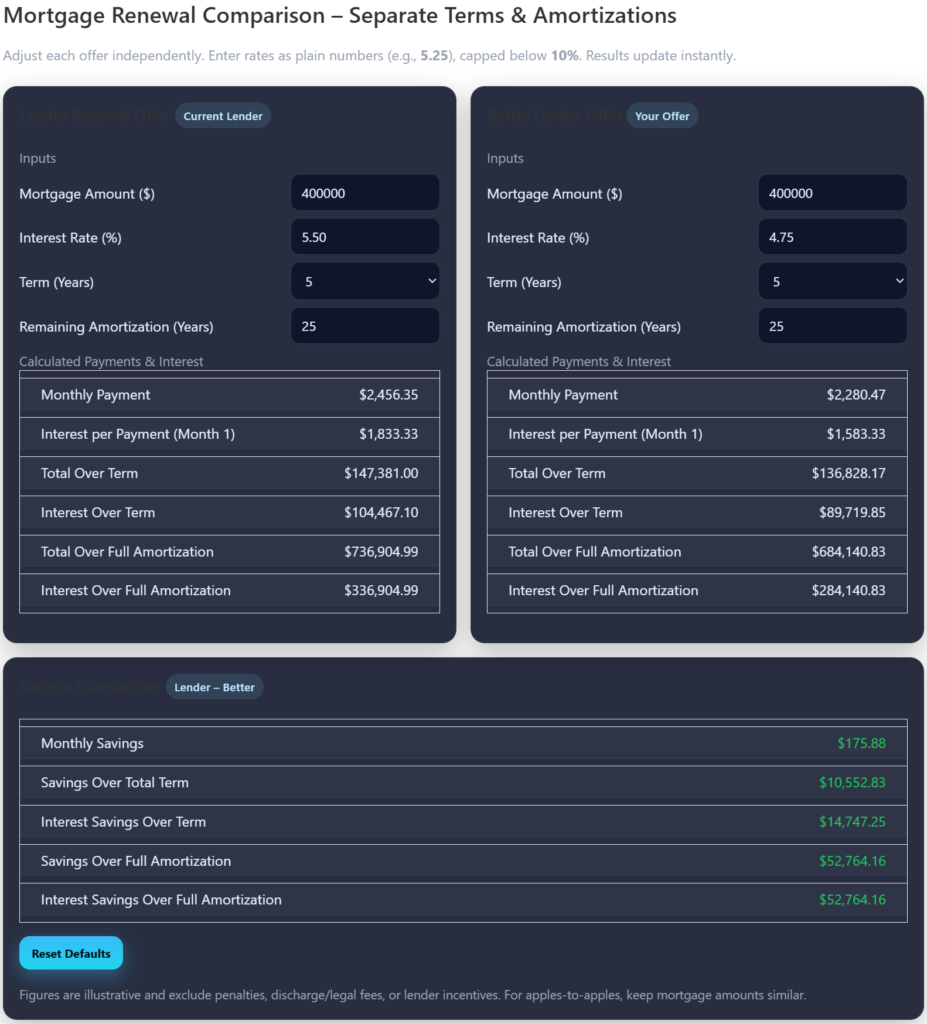The width and height of the screenshot is (927, 1024).
Task: Click Mortgage Amount field in Your Offer panel
Action: pos(832,193)
